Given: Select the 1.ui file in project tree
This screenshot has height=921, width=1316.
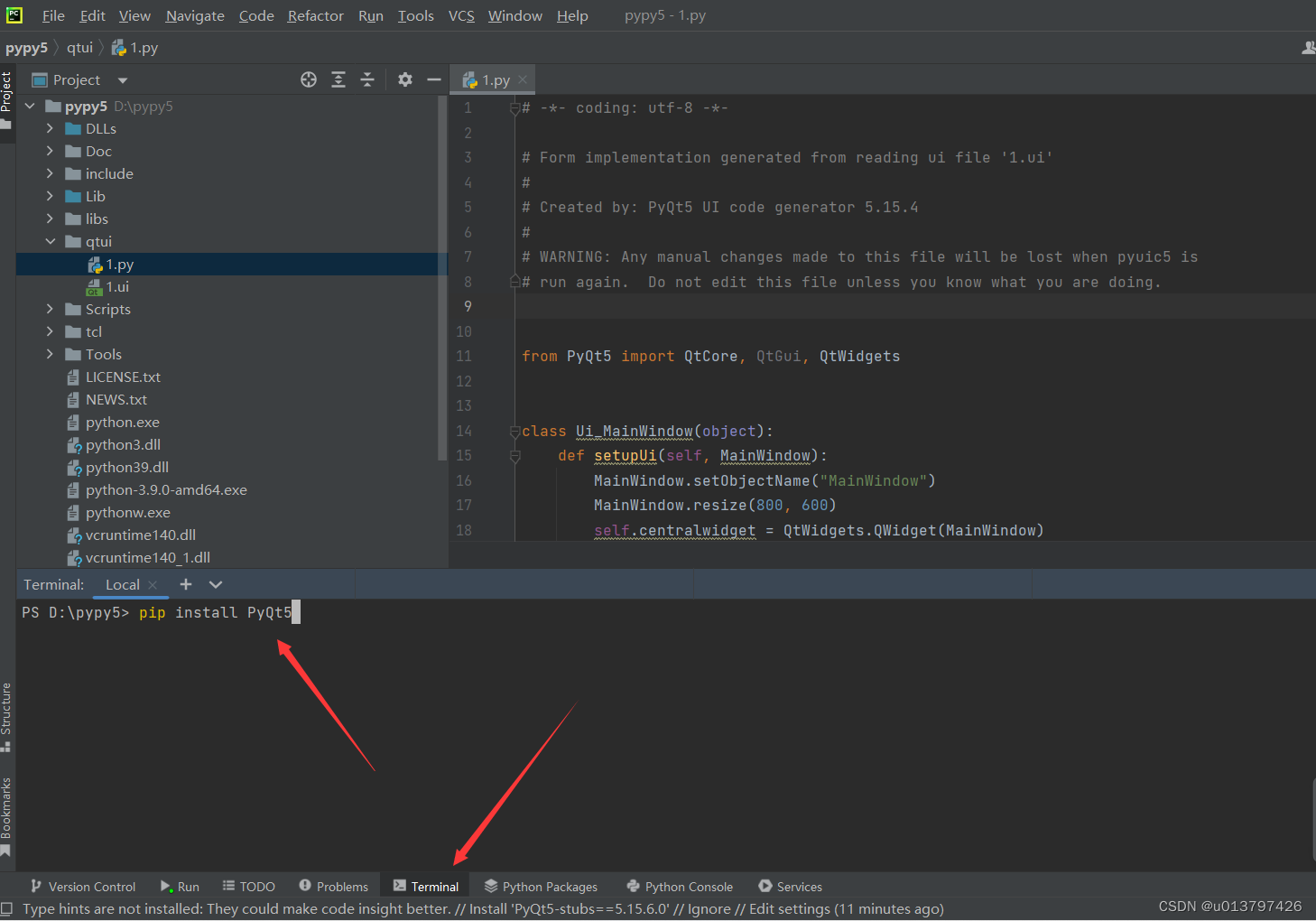Looking at the screenshot, I should click(231, 286).
